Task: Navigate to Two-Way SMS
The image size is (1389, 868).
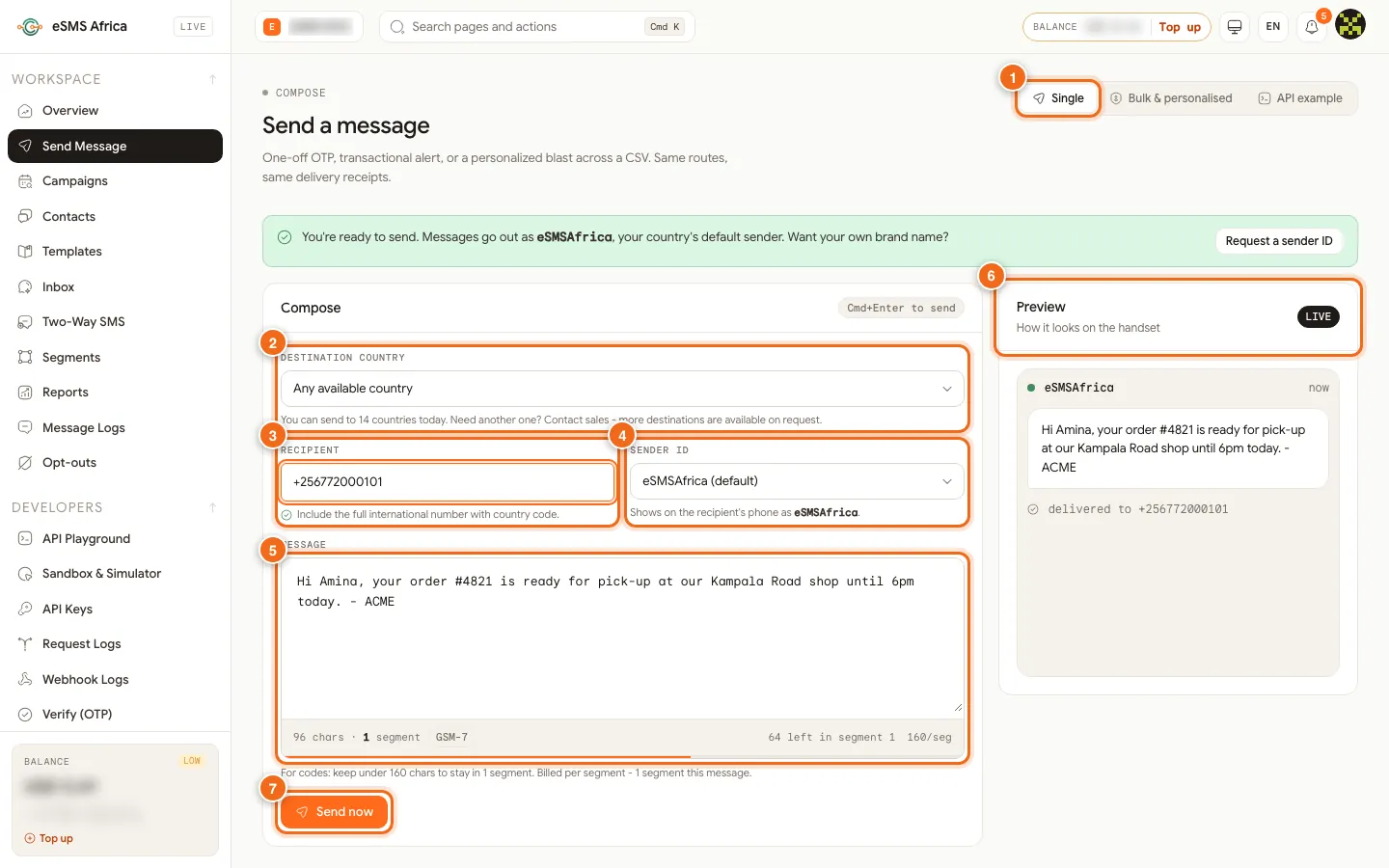Action: coord(115,322)
